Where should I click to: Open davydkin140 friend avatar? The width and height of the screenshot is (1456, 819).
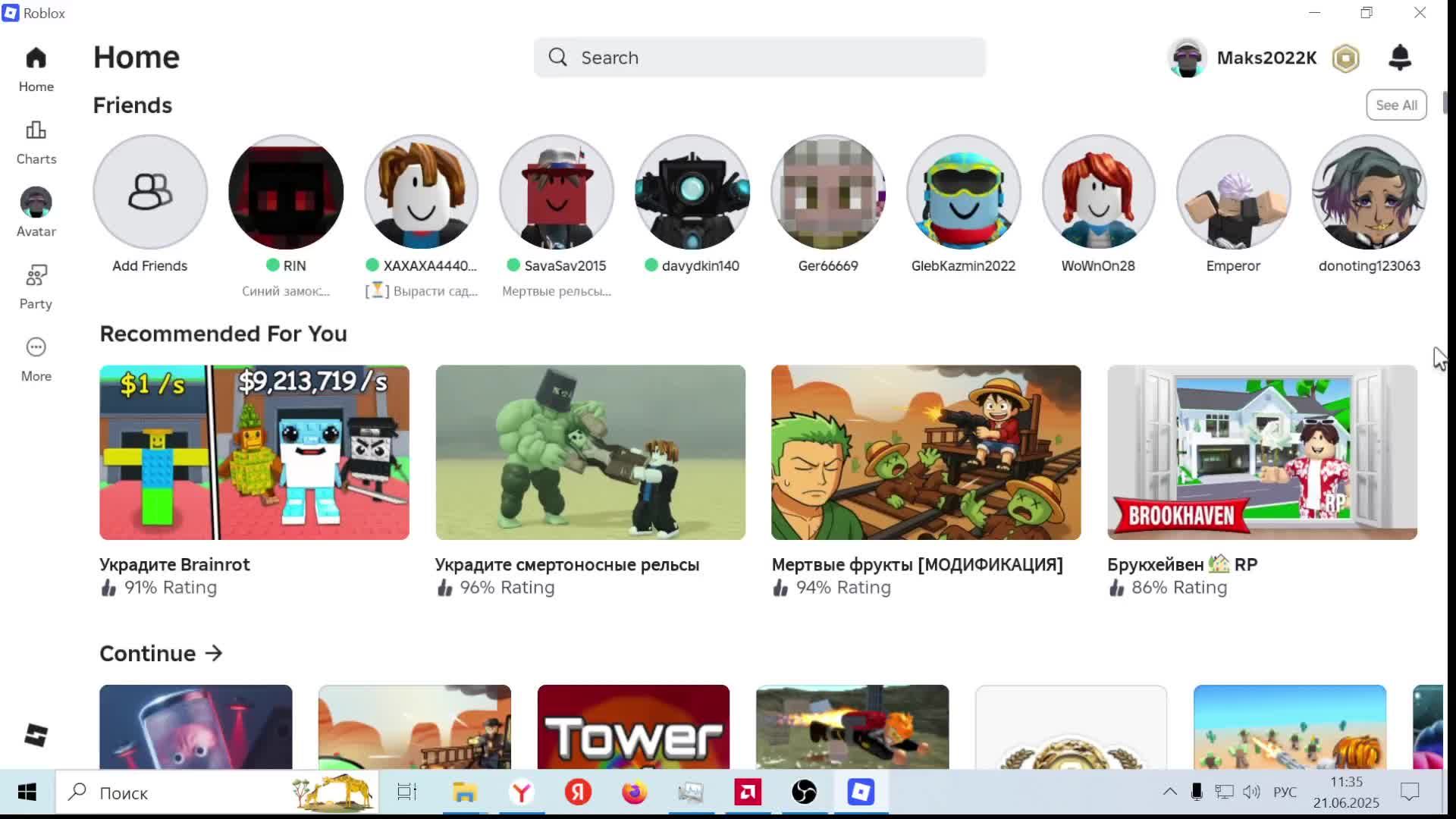click(692, 192)
